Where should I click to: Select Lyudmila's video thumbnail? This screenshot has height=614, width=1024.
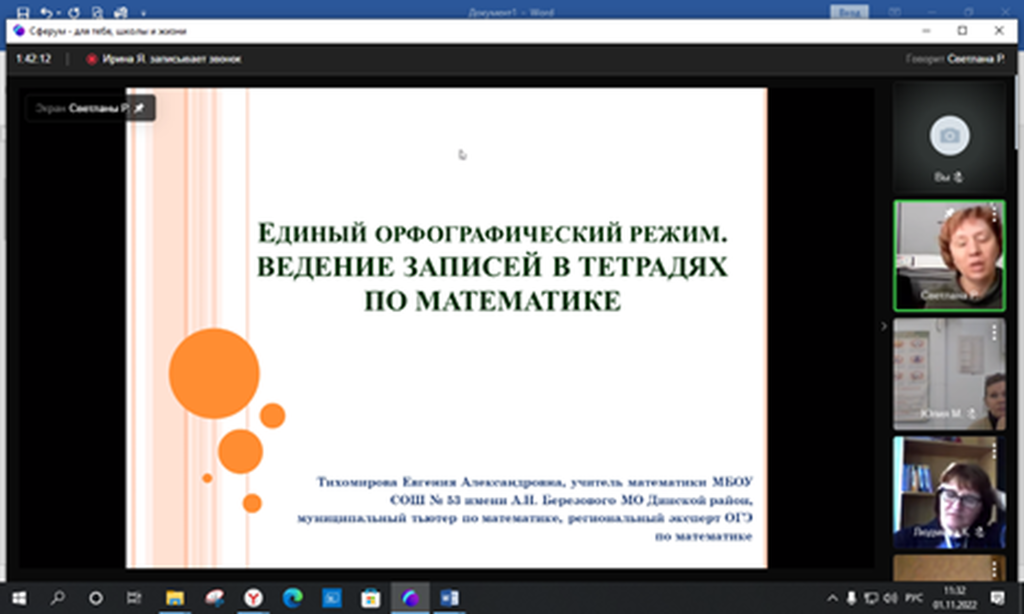[x=949, y=492]
